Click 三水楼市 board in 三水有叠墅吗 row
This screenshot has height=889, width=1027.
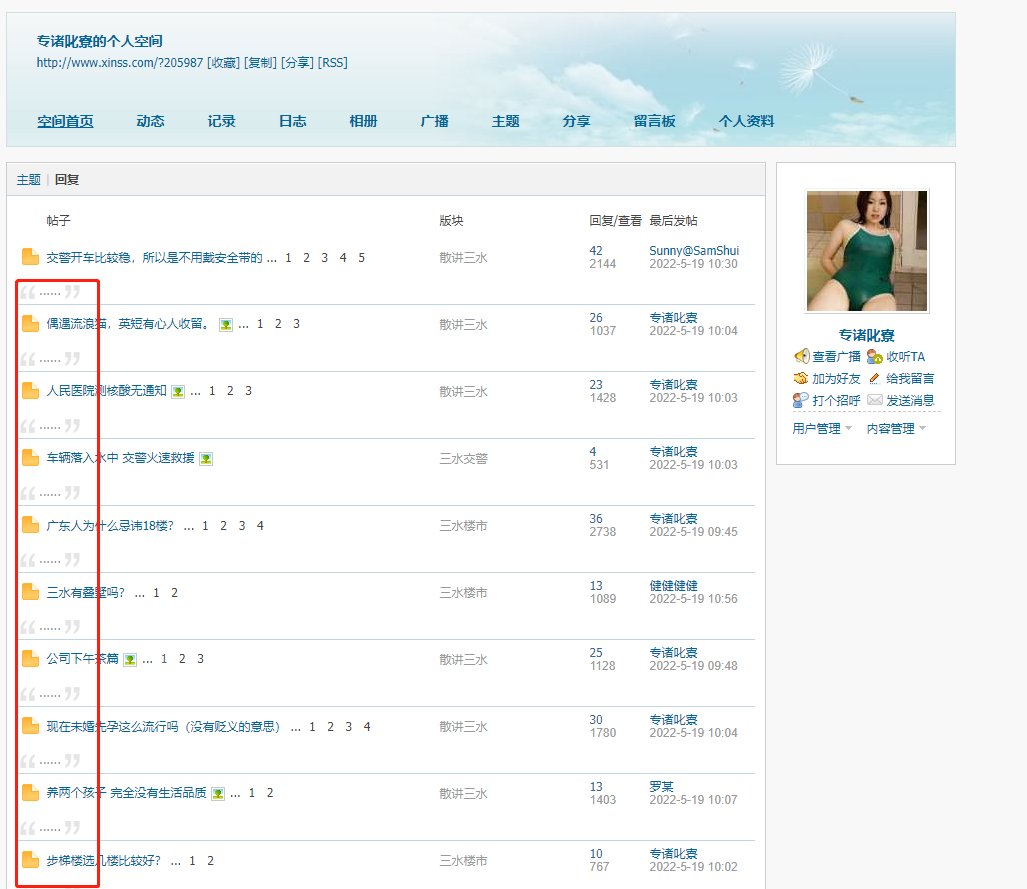pos(464,593)
